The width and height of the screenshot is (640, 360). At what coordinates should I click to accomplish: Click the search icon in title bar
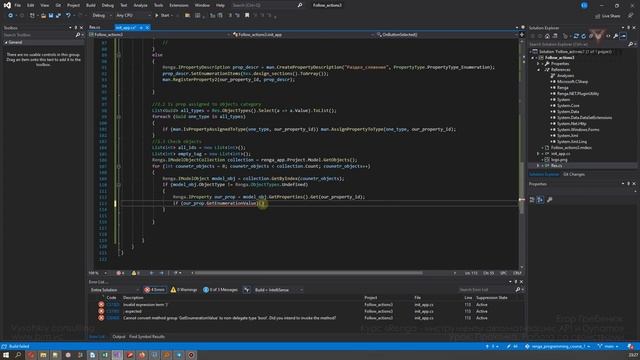pyautogui.click(x=300, y=5)
